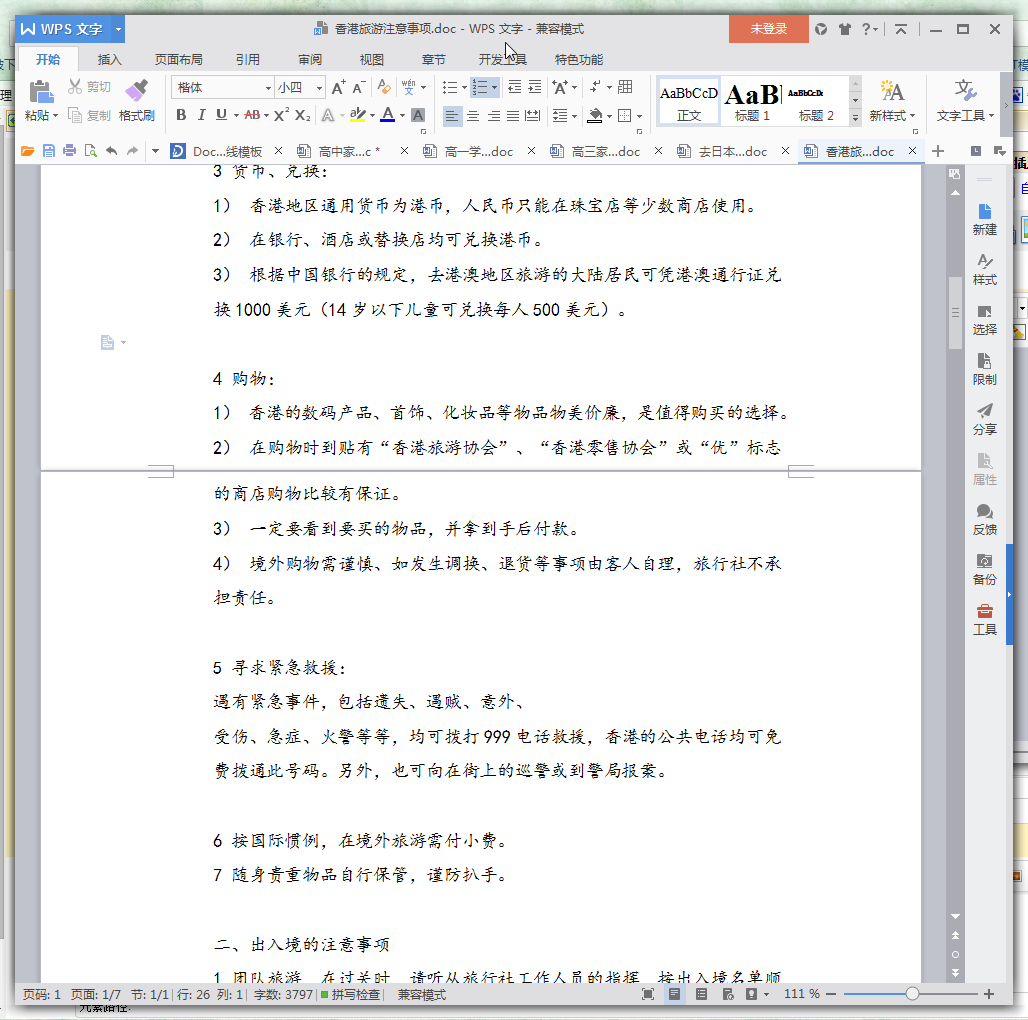Switch to 页面布局 tab
1028x1020 pixels.
[x=178, y=60]
